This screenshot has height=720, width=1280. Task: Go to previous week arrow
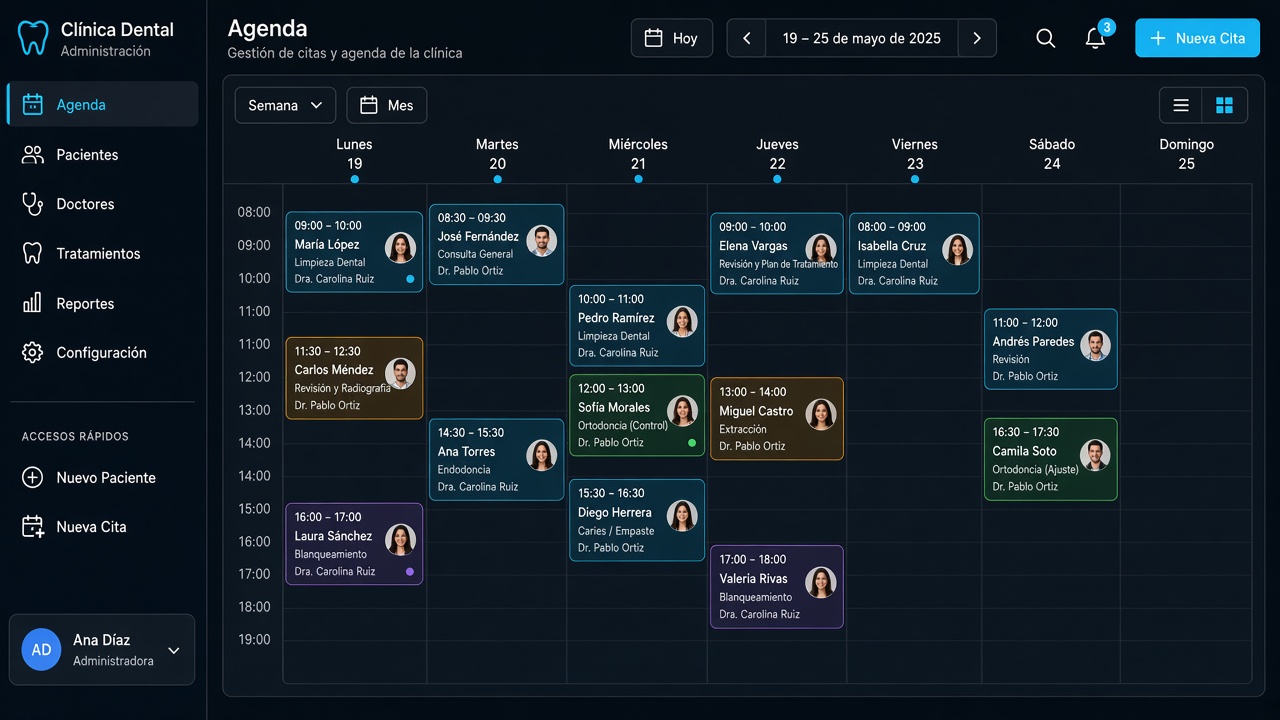coord(746,38)
